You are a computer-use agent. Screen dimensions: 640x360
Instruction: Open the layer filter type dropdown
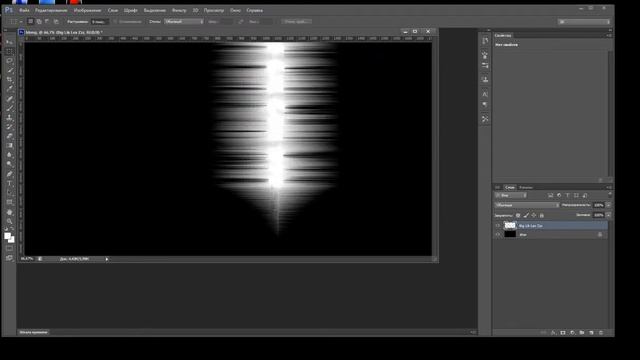[511, 196]
